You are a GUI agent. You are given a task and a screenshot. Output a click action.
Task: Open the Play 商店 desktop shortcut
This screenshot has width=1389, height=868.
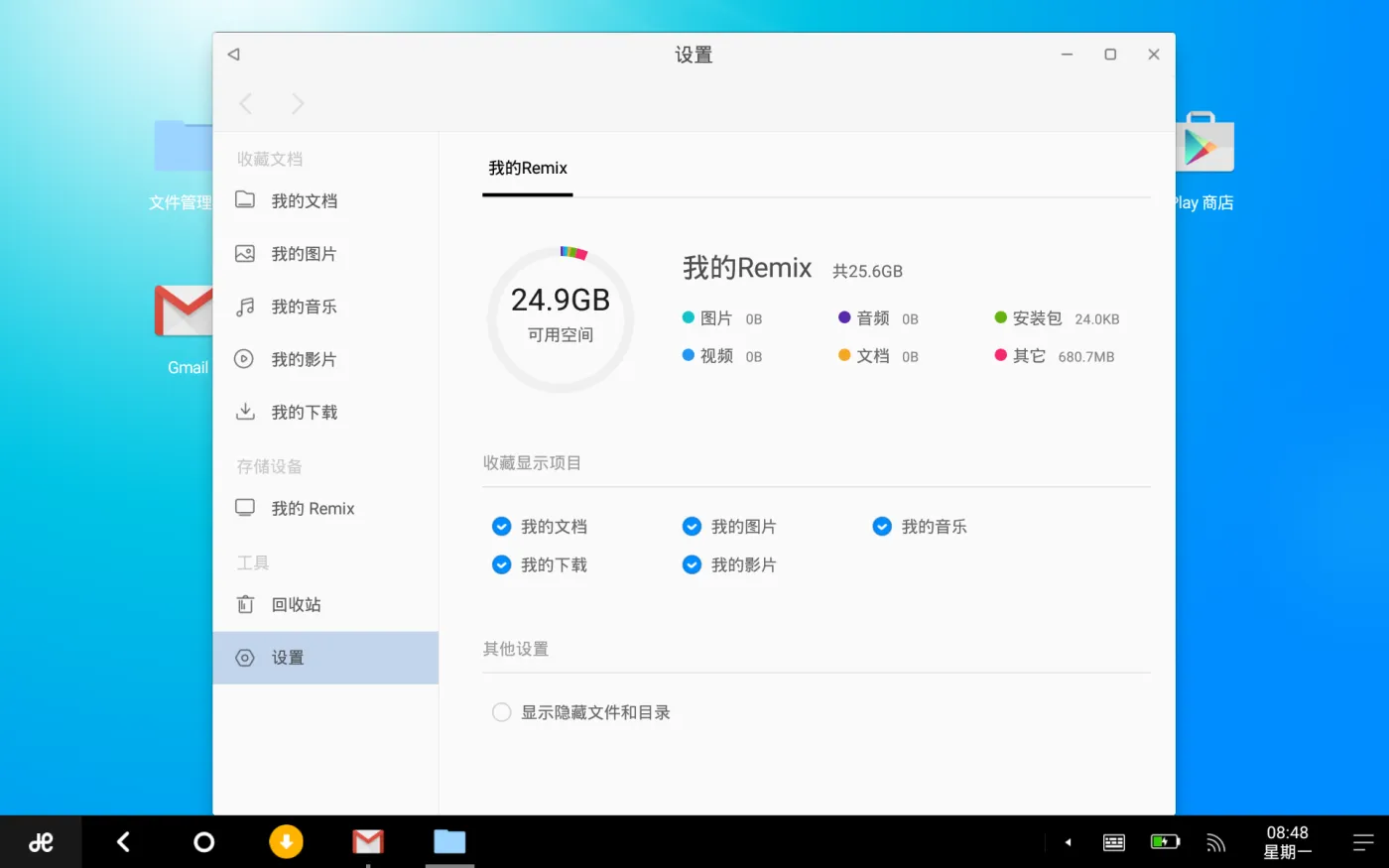coord(1203,162)
